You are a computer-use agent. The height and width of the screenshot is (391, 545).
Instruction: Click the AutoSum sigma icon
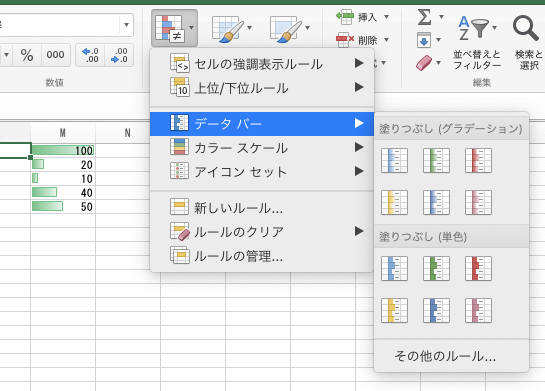click(425, 17)
